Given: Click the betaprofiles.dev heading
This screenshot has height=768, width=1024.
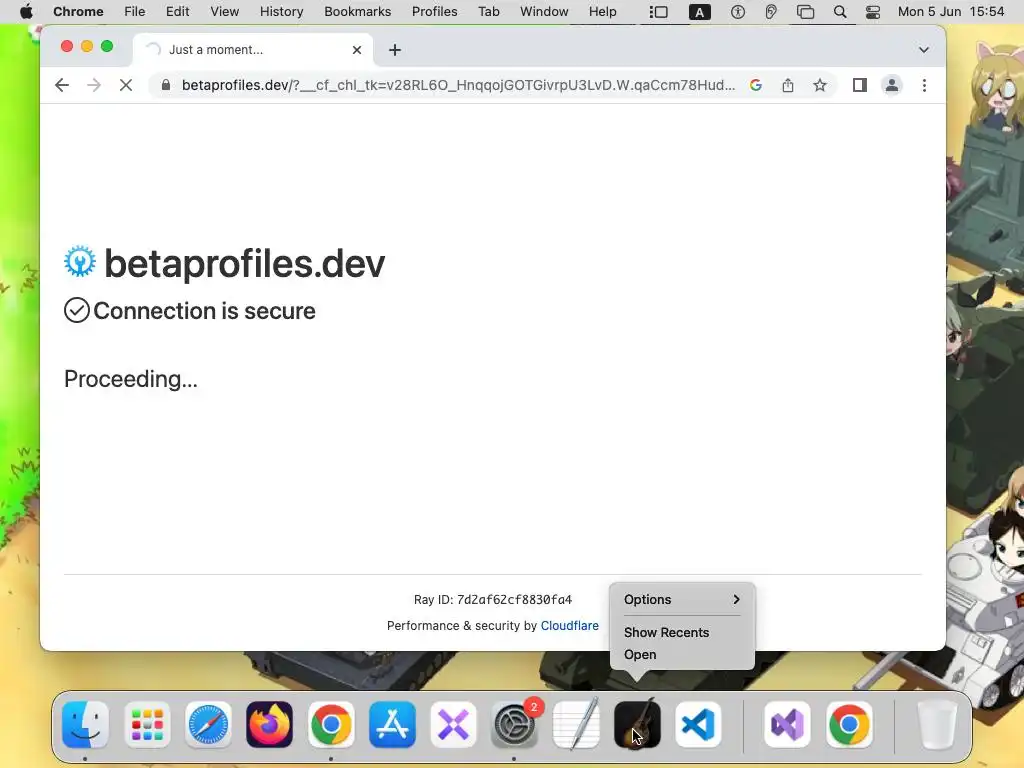Looking at the screenshot, I should pos(245,263).
